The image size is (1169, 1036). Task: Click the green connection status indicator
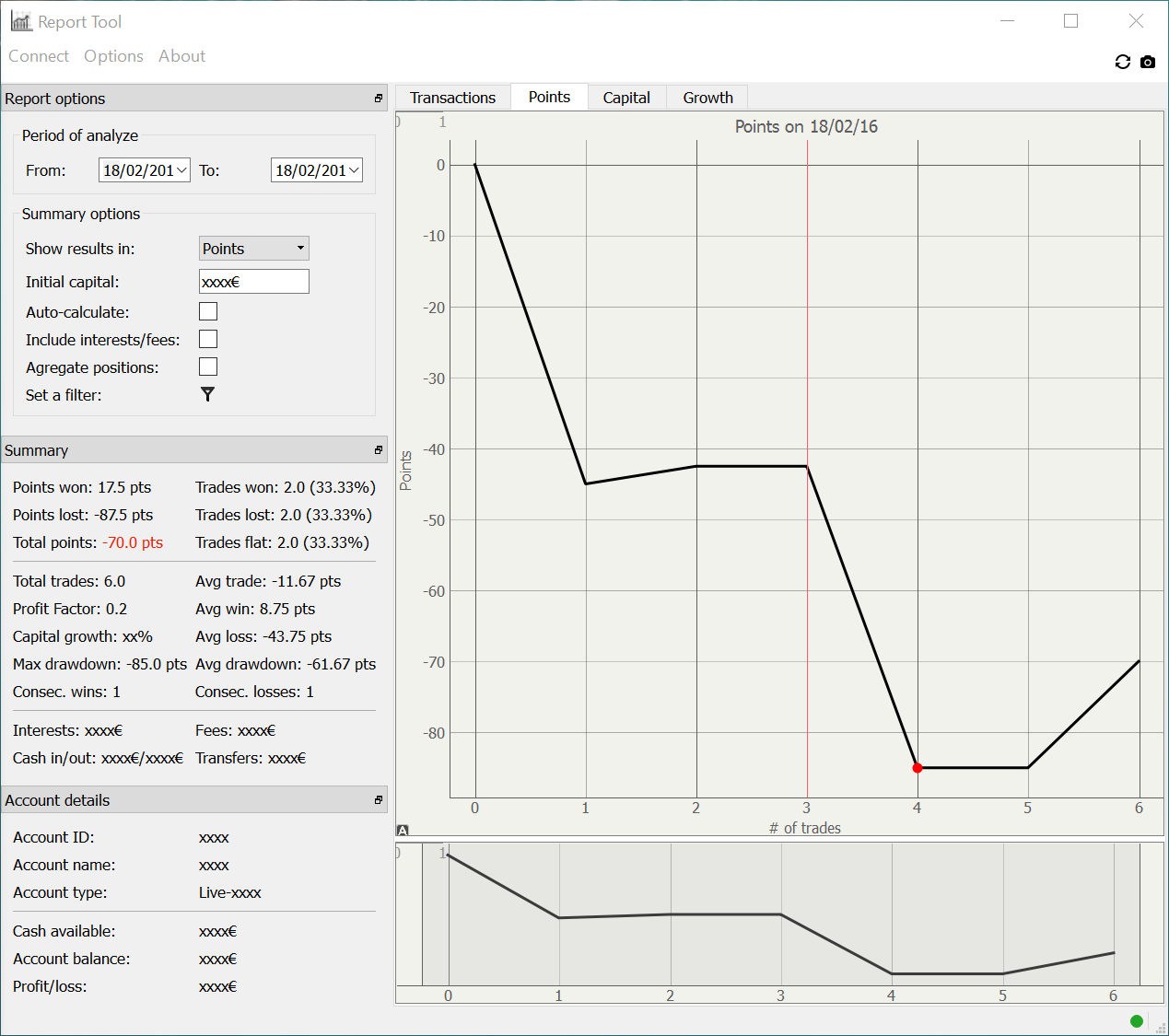1137,1020
